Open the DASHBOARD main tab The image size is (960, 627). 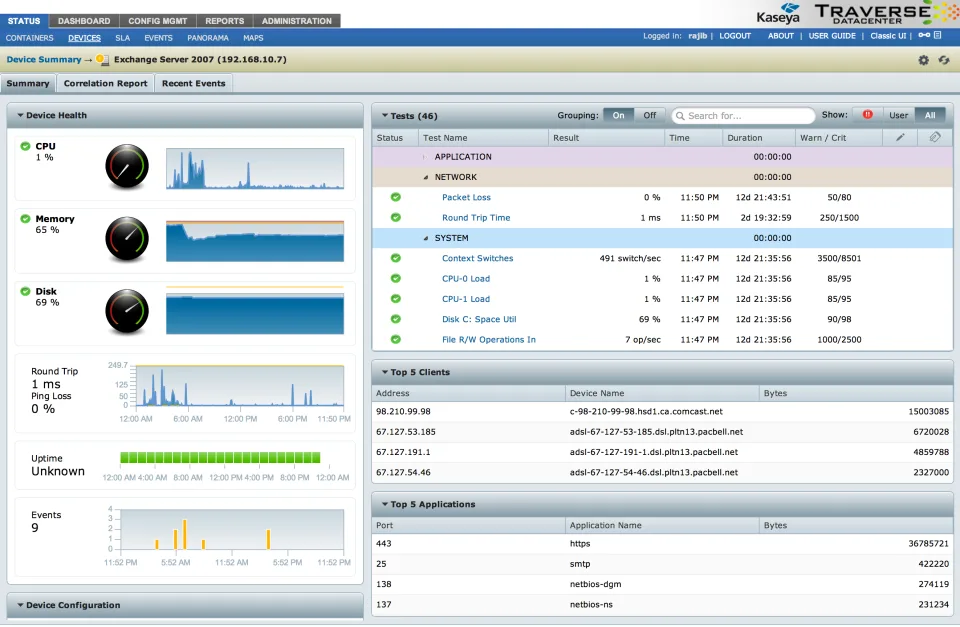[x=84, y=21]
